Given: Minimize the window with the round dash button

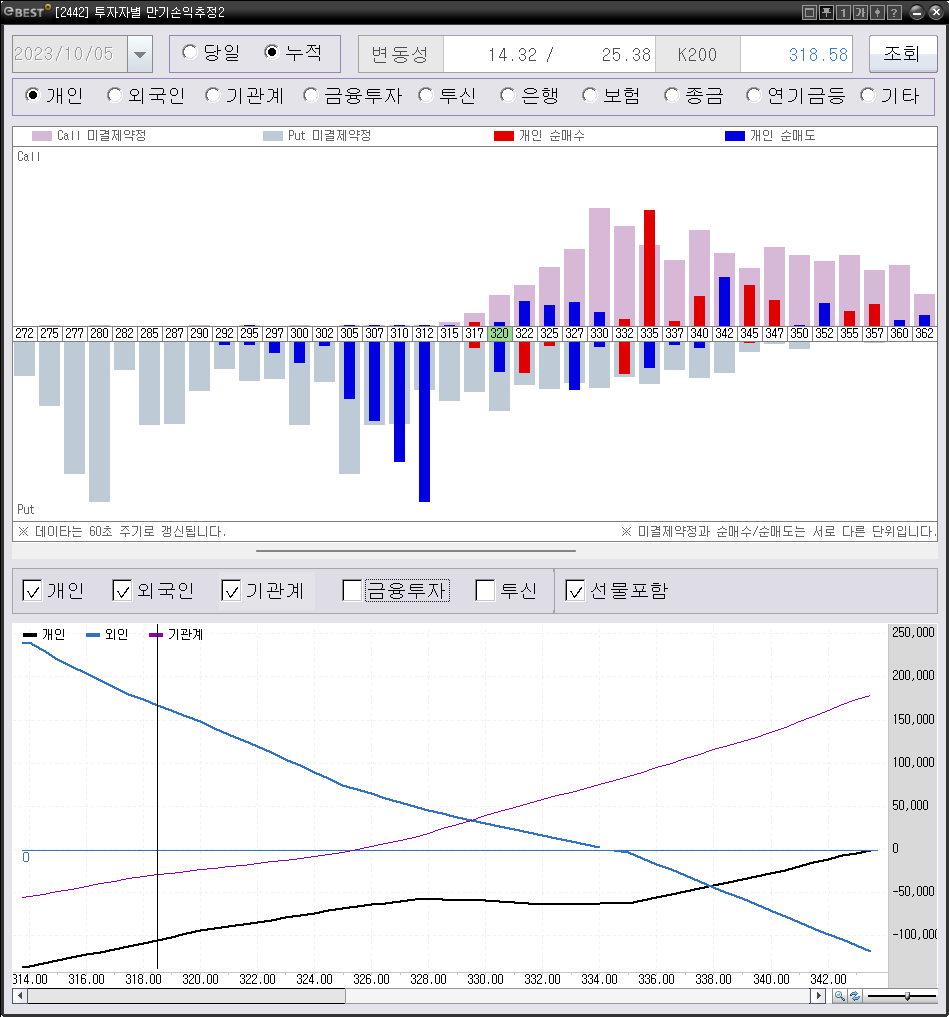Looking at the screenshot, I should (916, 12).
